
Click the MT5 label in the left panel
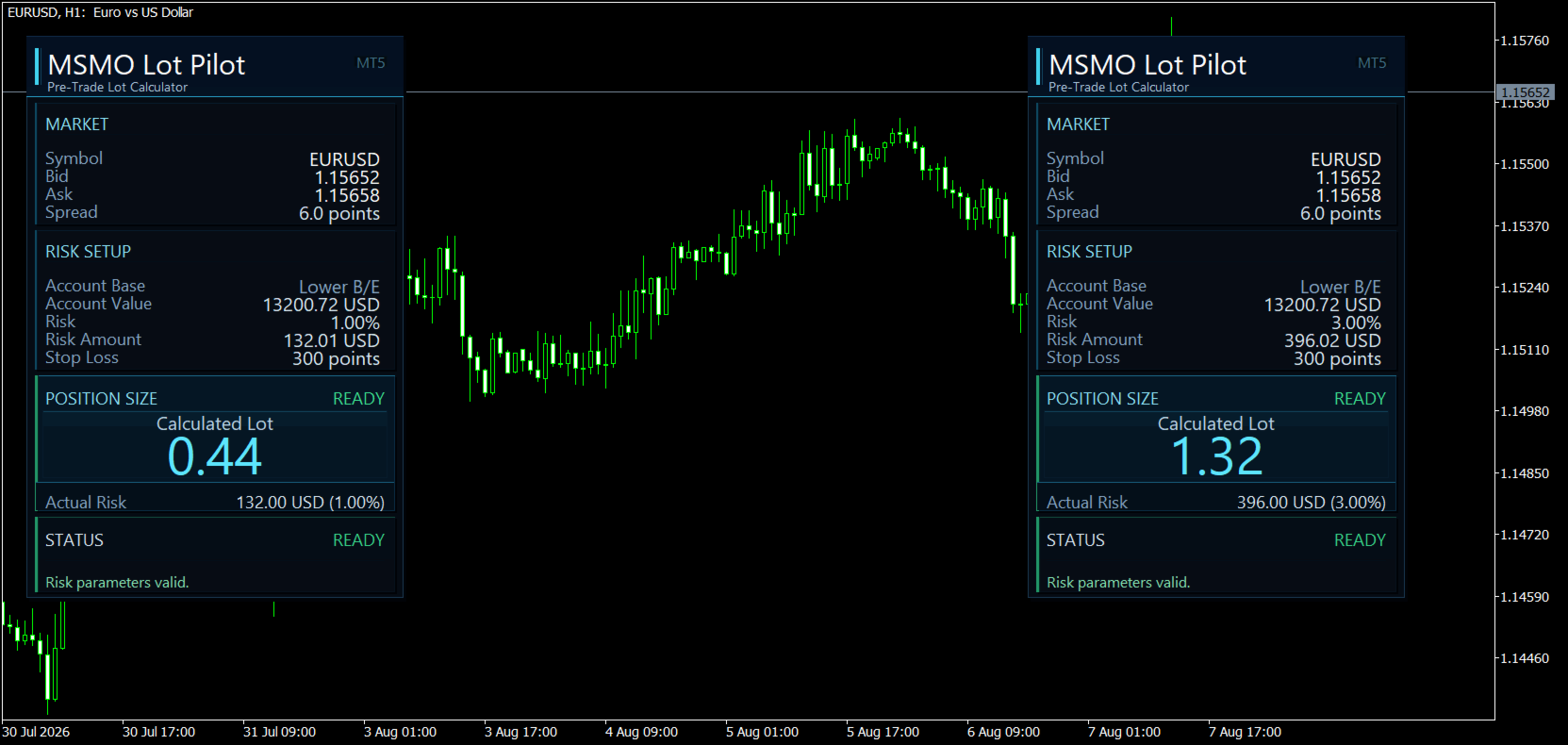pyautogui.click(x=371, y=63)
